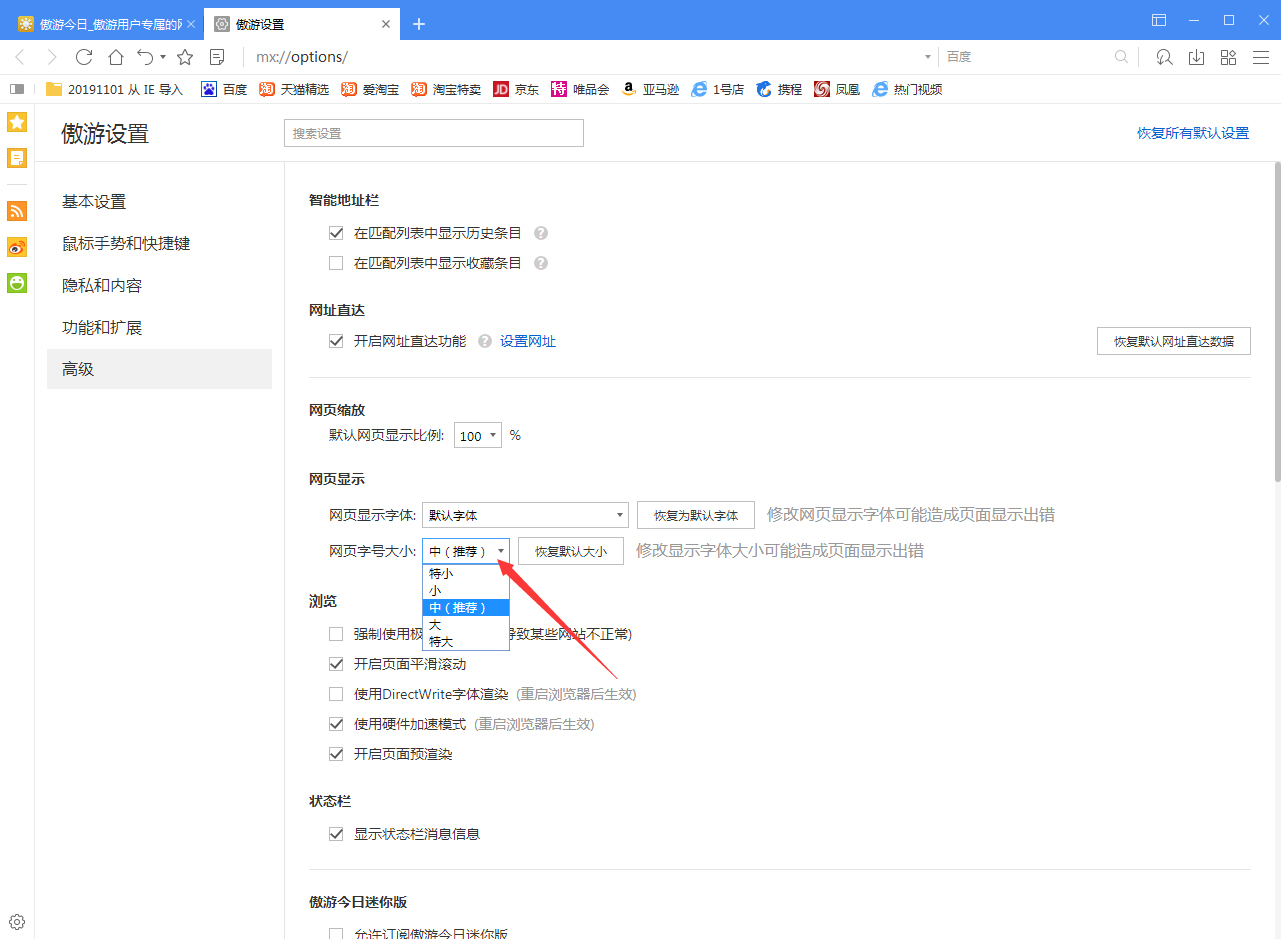Open the Maxnote notes sidebar panel
The width and height of the screenshot is (1281, 939).
[16, 157]
